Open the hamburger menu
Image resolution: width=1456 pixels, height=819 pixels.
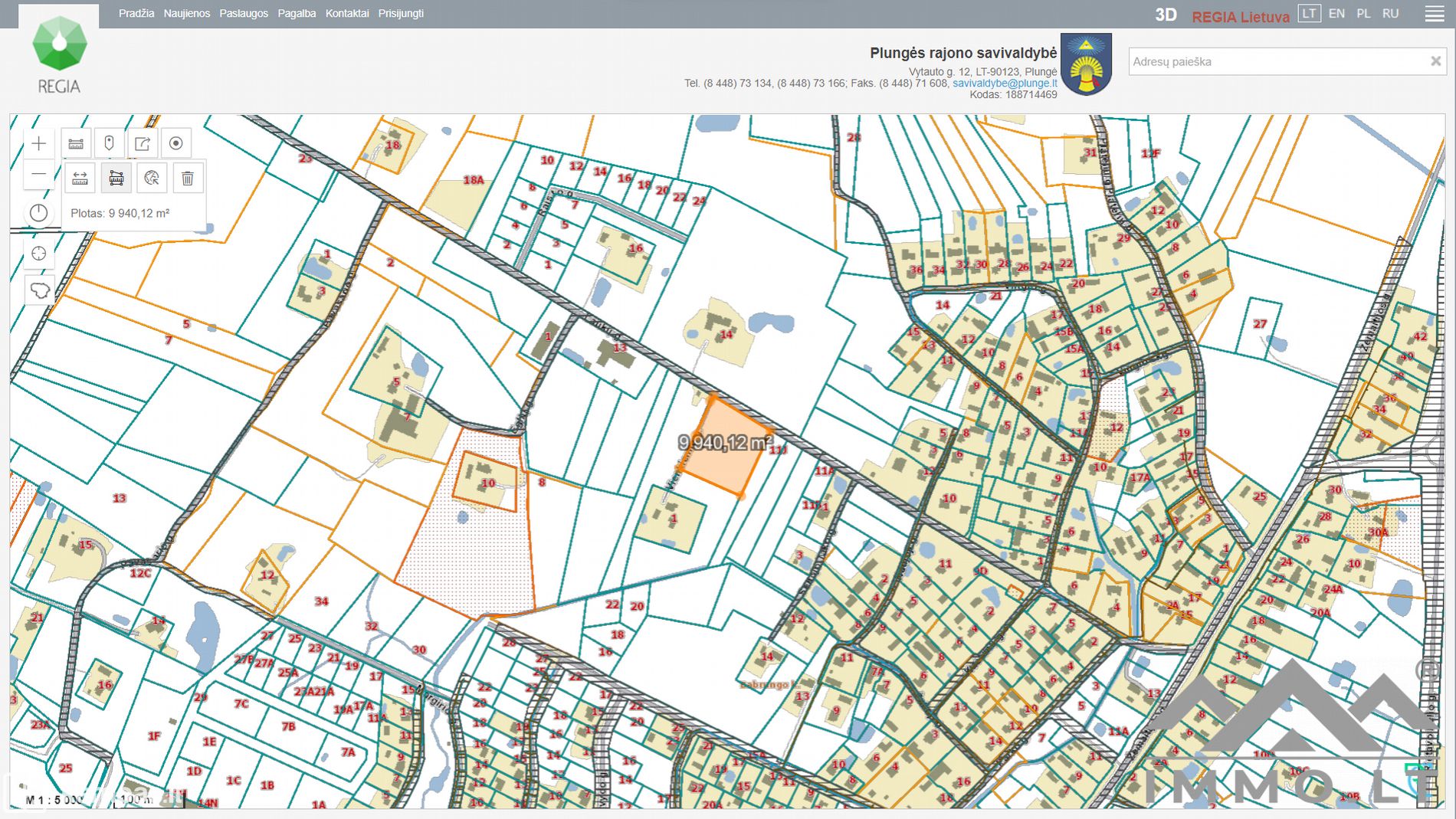click(x=1434, y=15)
